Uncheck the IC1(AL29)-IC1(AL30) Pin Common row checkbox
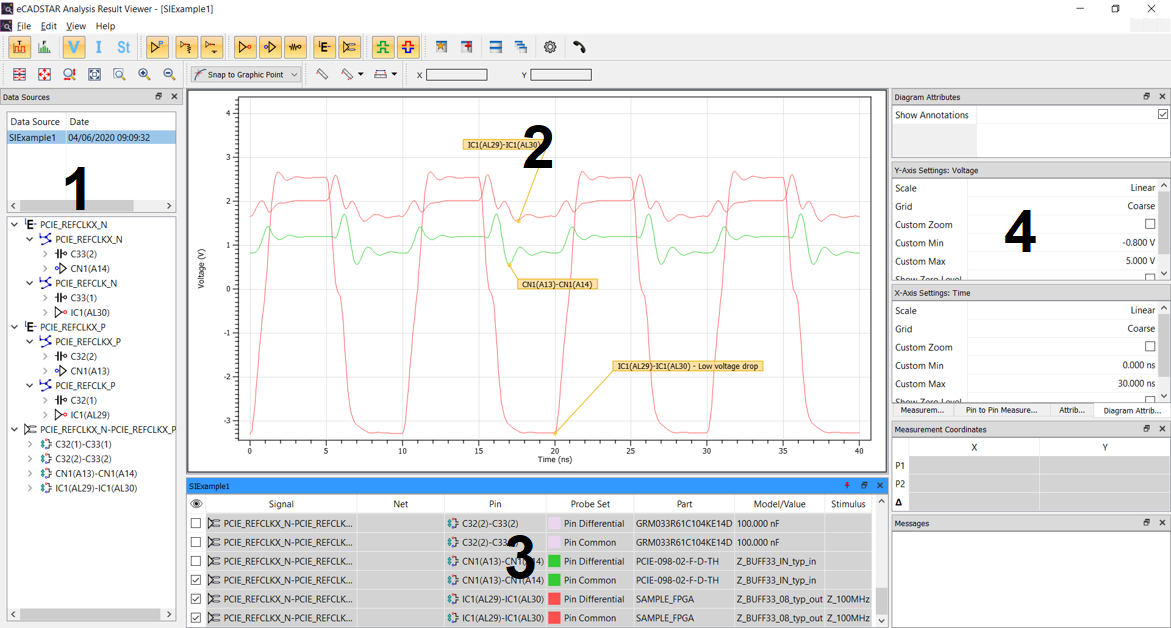Viewport: 1171px width, 628px height. (196, 618)
